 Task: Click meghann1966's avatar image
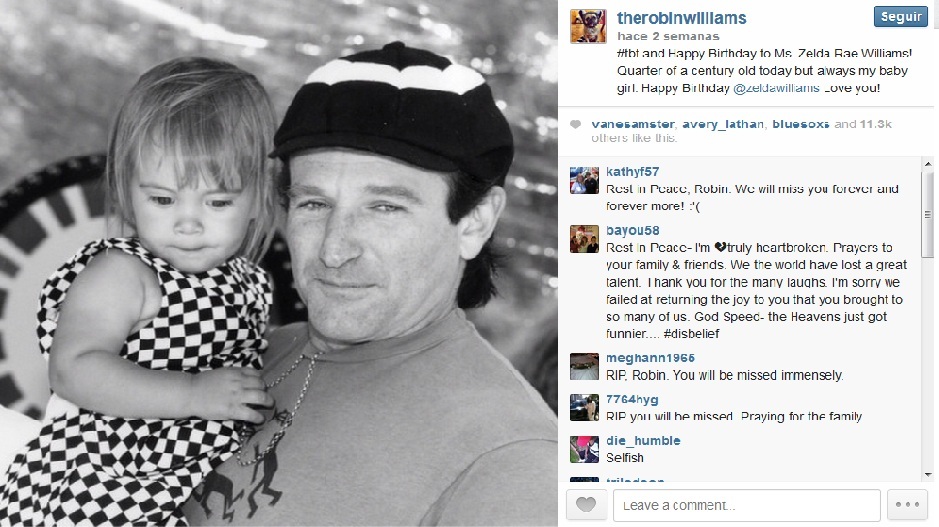tap(584, 367)
